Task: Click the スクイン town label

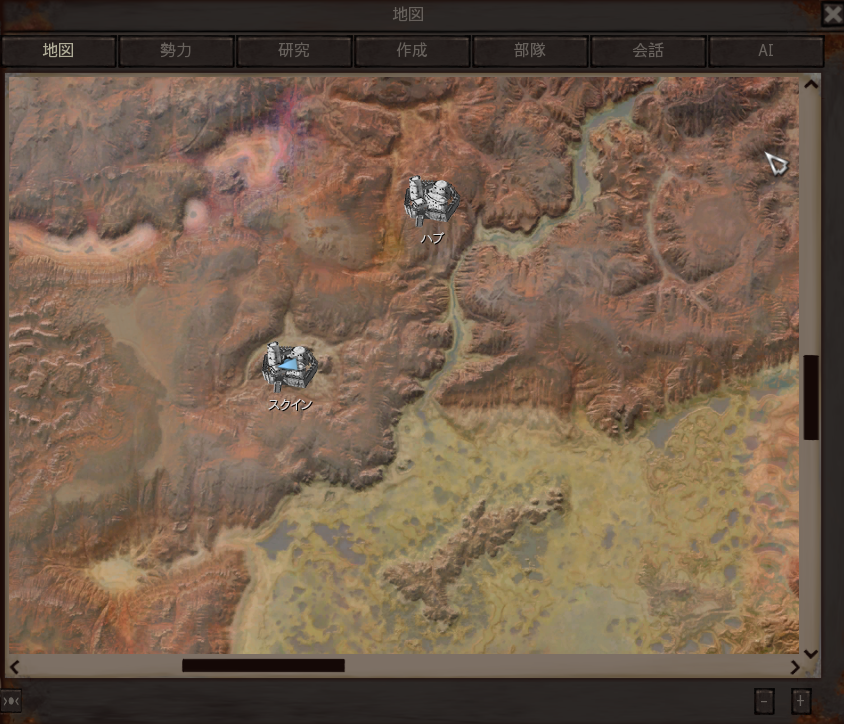Action: [x=290, y=405]
